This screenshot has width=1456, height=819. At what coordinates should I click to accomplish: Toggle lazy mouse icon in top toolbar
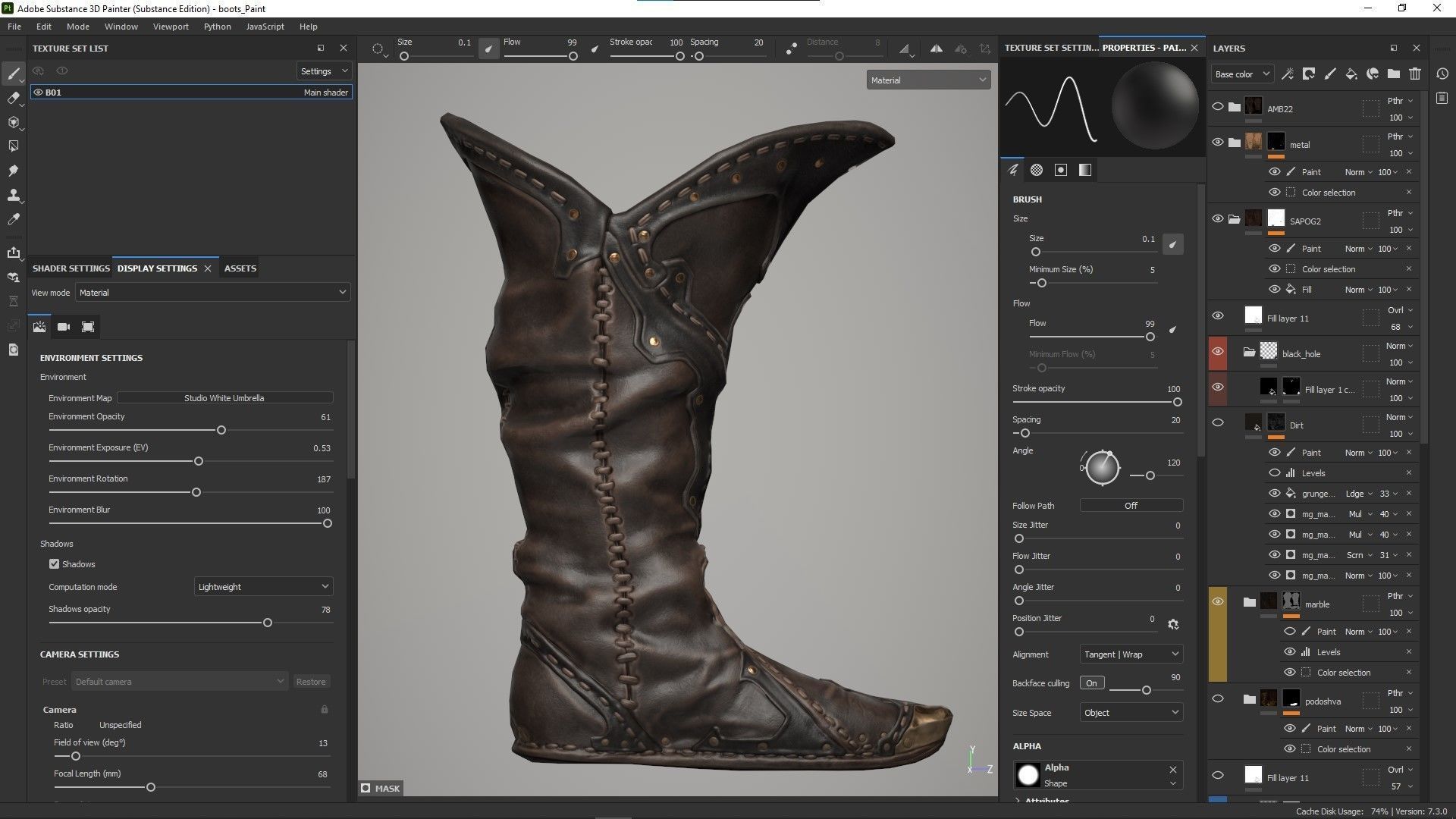(791, 49)
